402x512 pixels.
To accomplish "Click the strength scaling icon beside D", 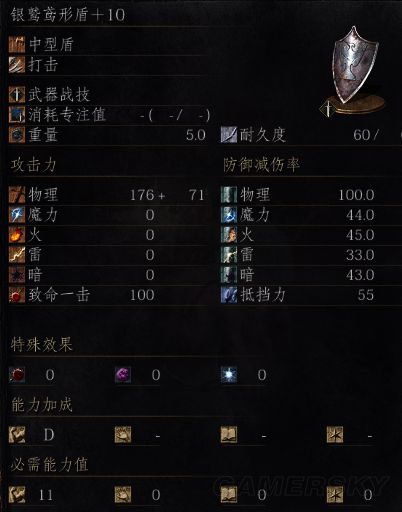I will tap(17, 435).
